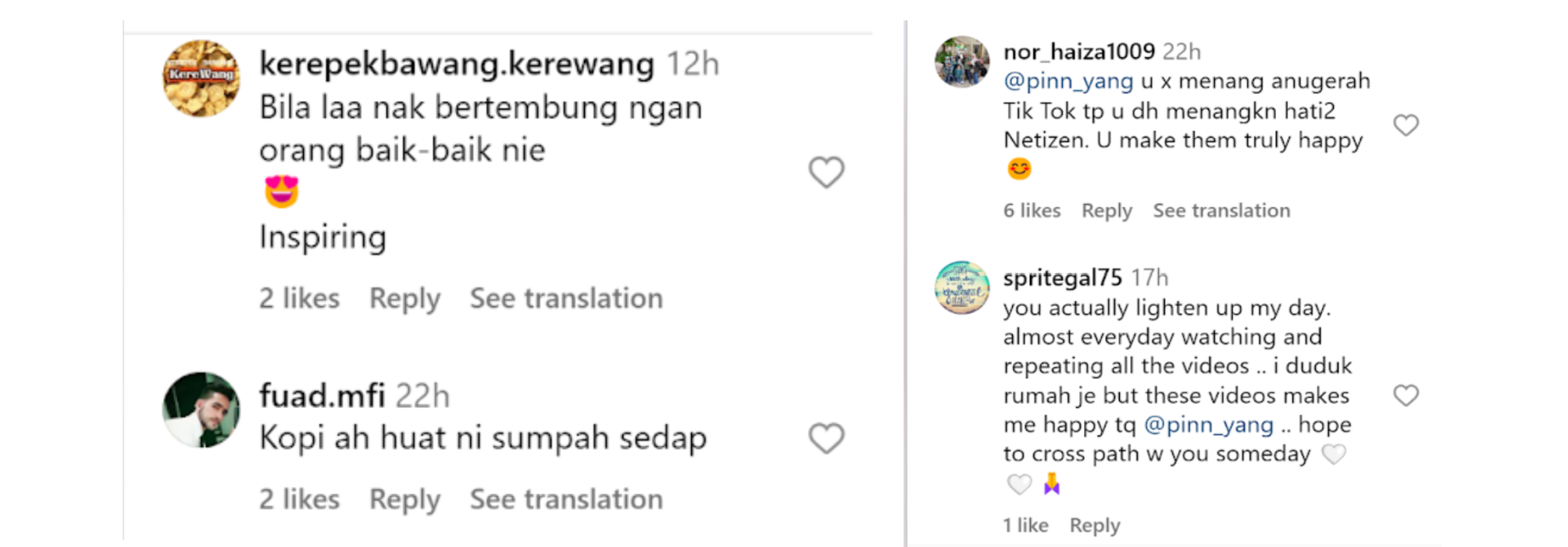This screenshot has height=547, width=1568.
Task: Reply to fuad.mfi's comment
Action: (x=404, y=499)
